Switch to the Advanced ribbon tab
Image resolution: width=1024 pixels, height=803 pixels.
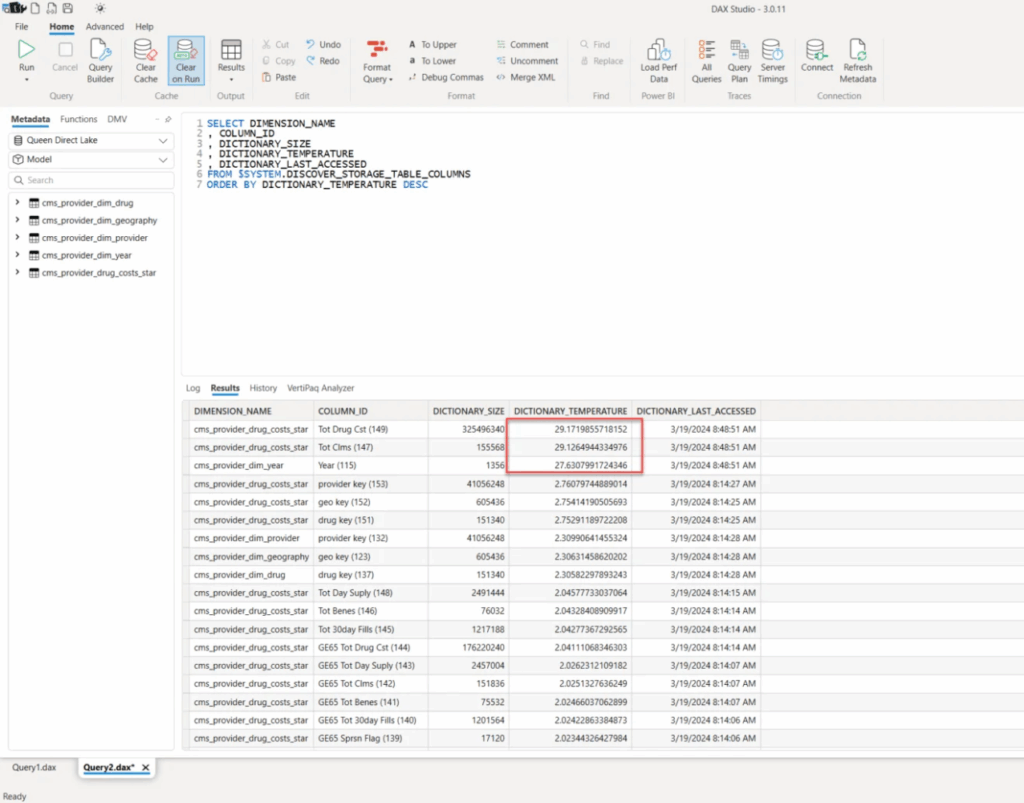[105, 27]
